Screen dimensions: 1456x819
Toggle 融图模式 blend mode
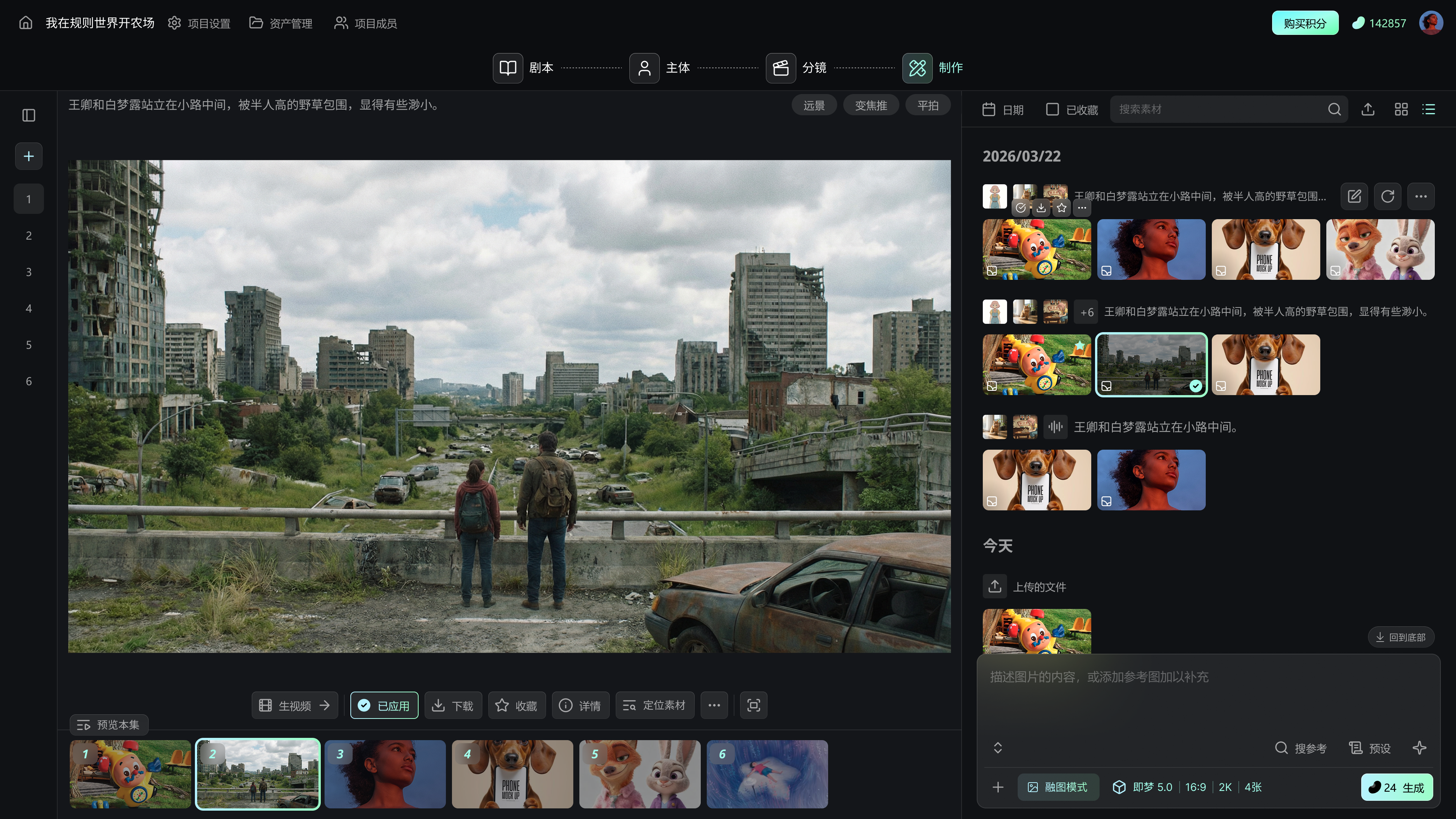1058,788
